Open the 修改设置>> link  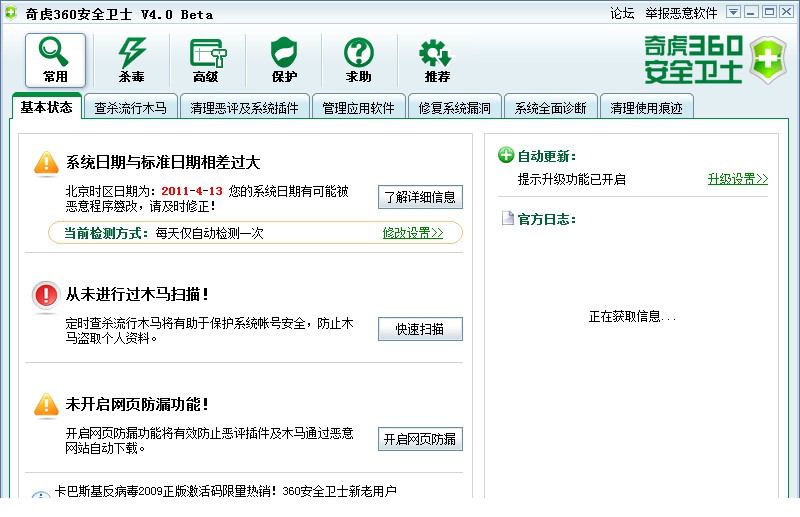pyautogui.click(x=413, y=233)
